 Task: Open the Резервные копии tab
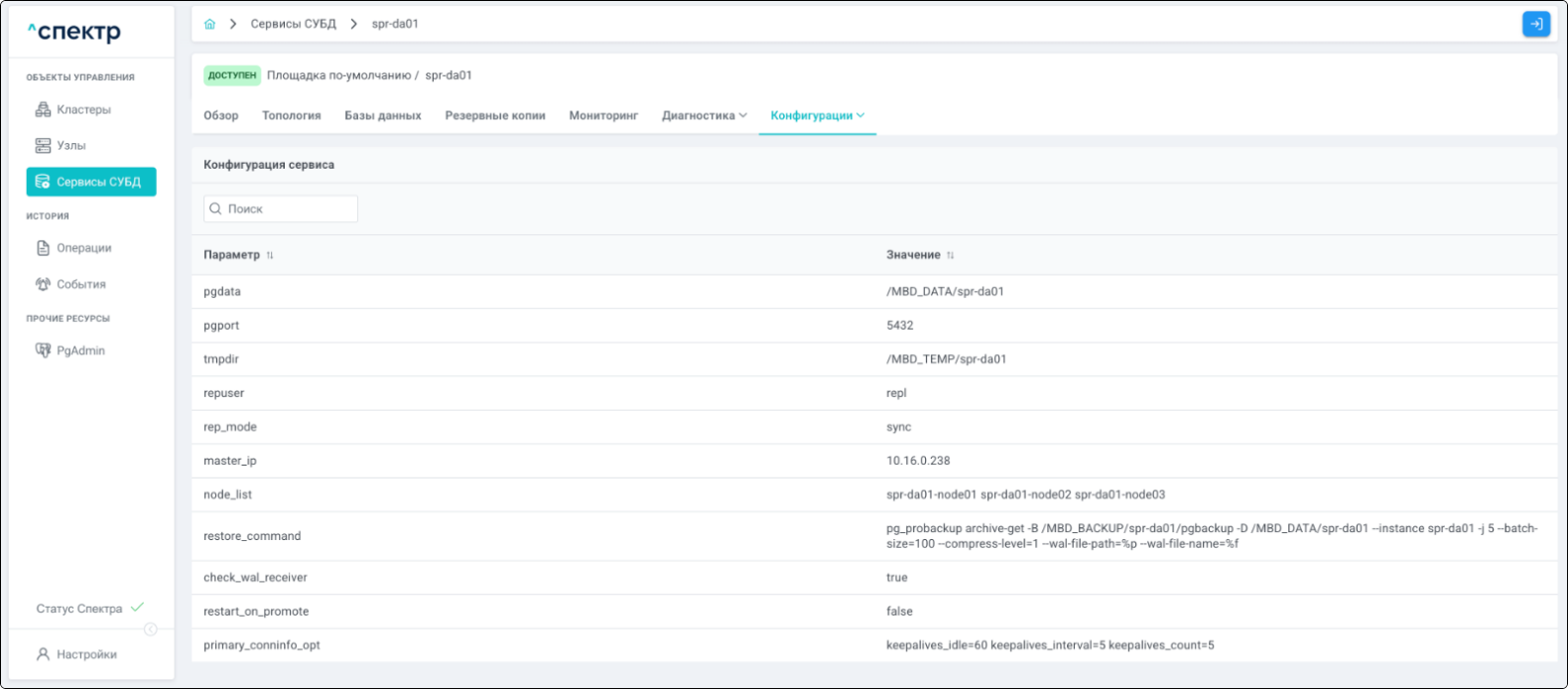click(x=494, y=115)
